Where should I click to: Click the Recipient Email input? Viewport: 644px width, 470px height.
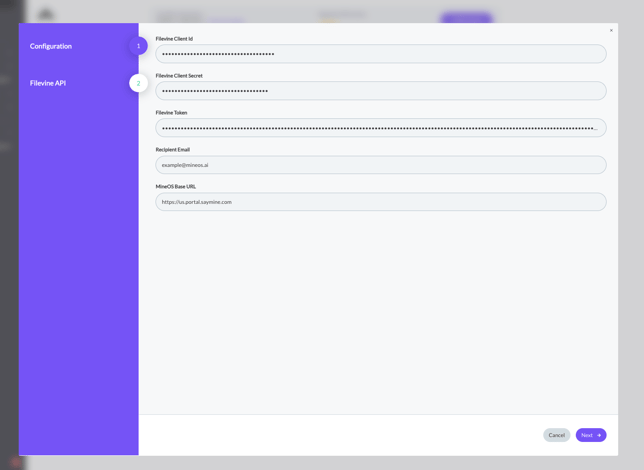(381, 165)
